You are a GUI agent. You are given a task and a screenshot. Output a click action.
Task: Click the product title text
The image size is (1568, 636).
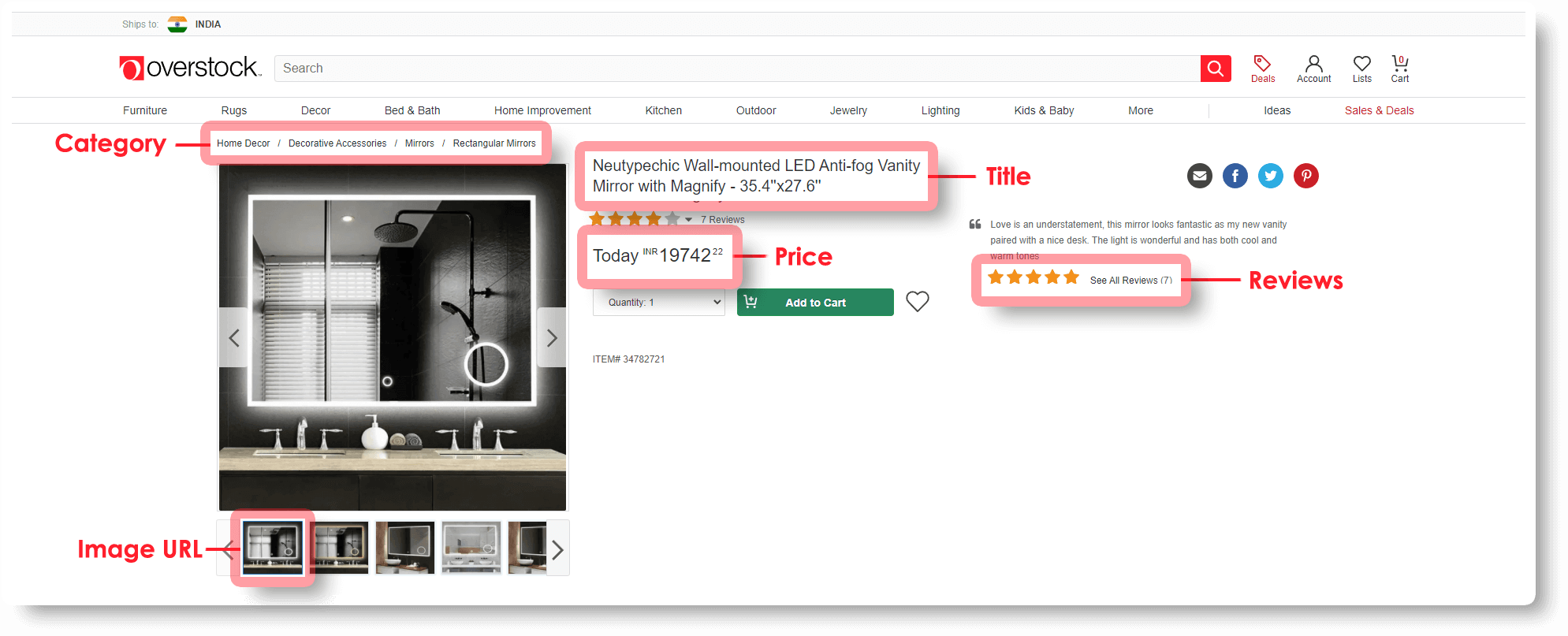(756, 176)
